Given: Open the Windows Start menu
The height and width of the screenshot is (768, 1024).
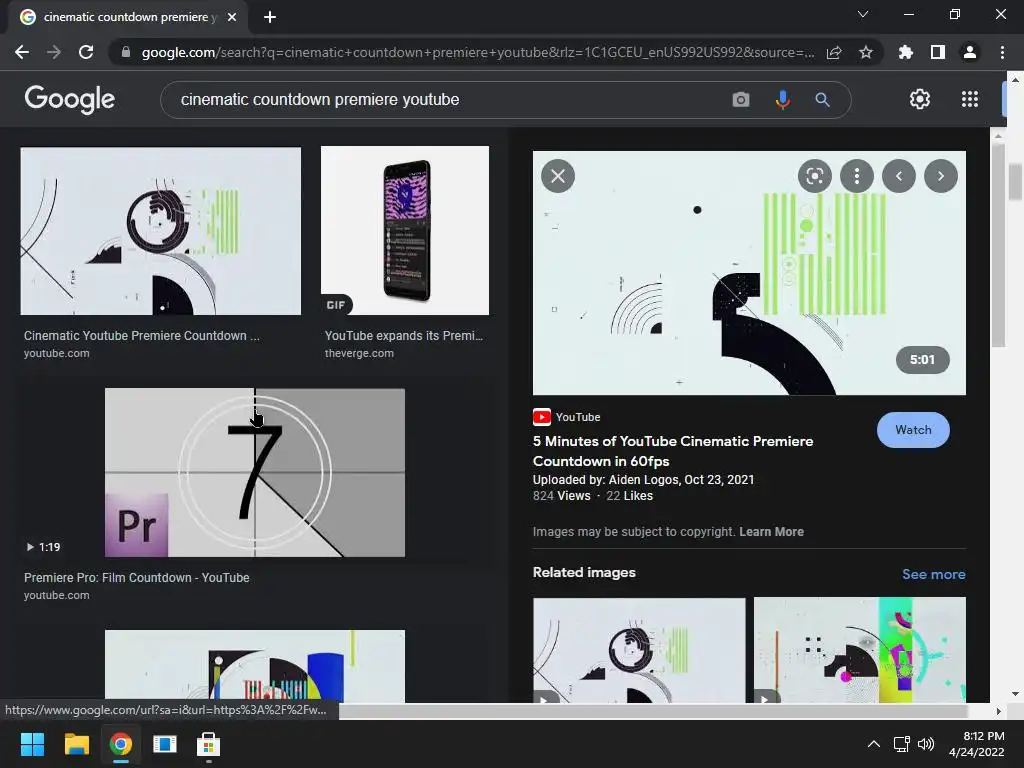Looking at the screenshot, I should point(32,744).
